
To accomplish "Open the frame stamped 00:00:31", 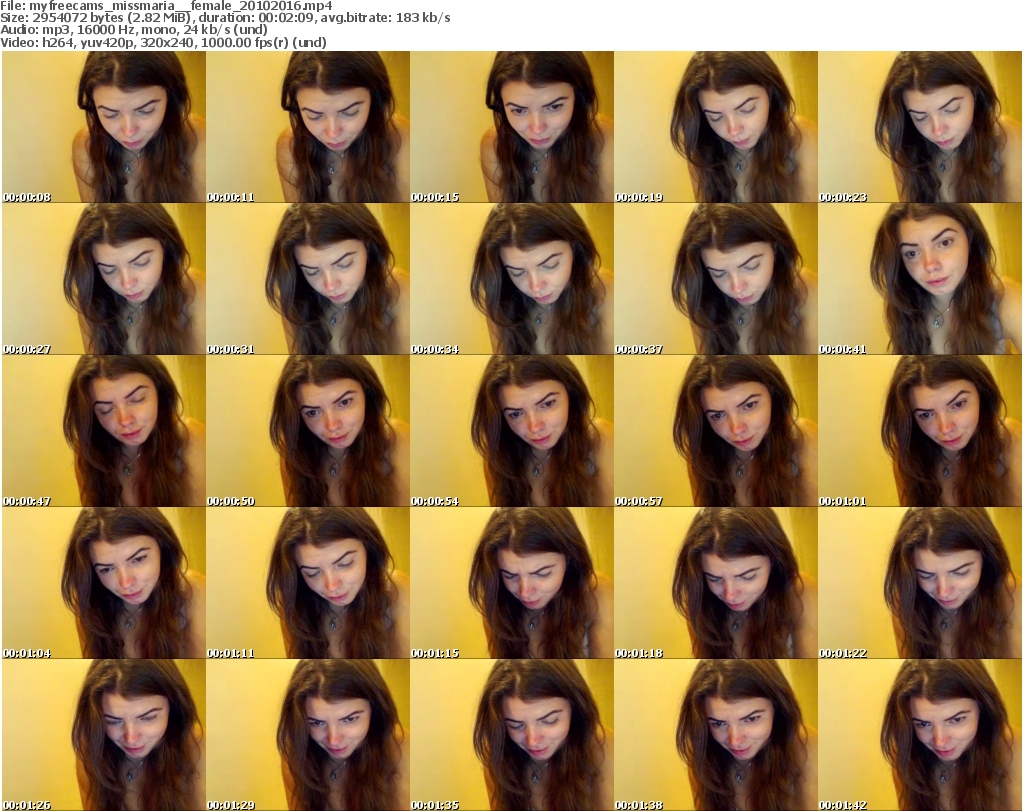I will click(x=308, y=279).
